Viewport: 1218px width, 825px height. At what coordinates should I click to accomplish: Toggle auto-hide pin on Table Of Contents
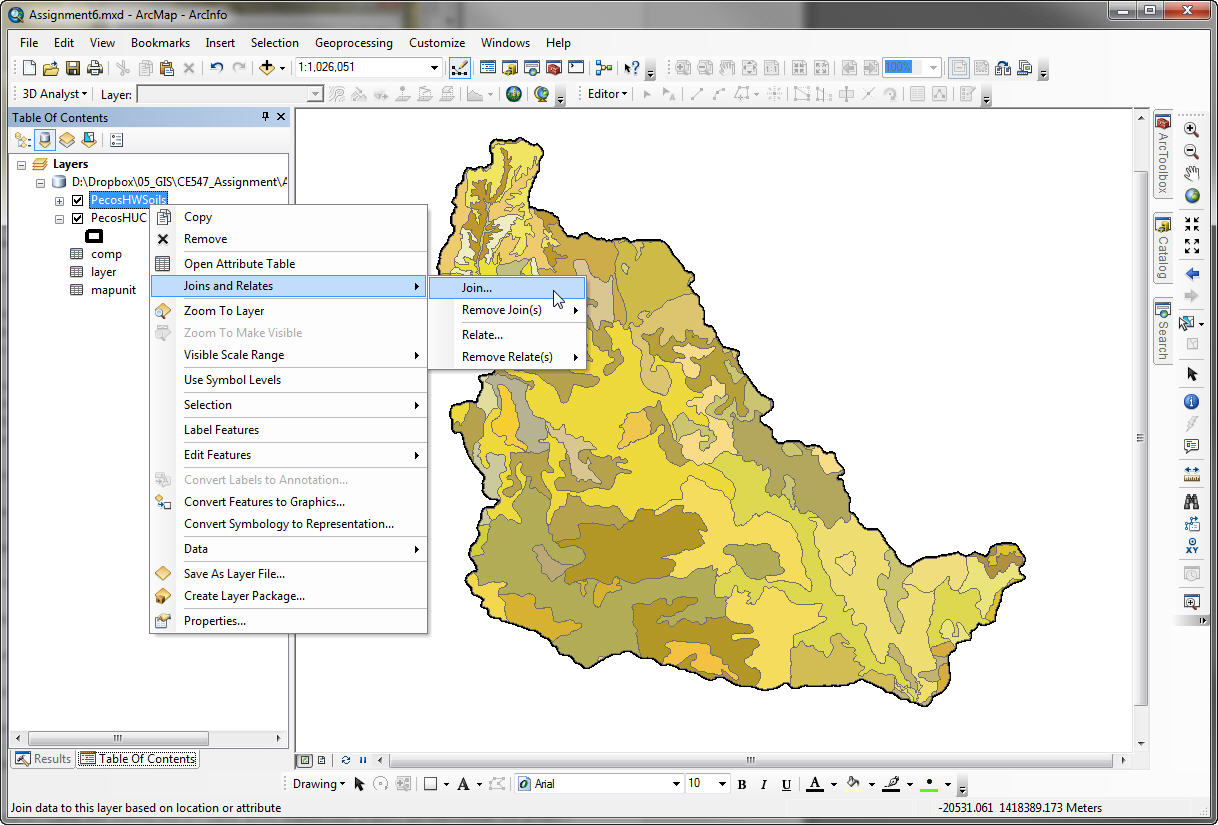265,117
